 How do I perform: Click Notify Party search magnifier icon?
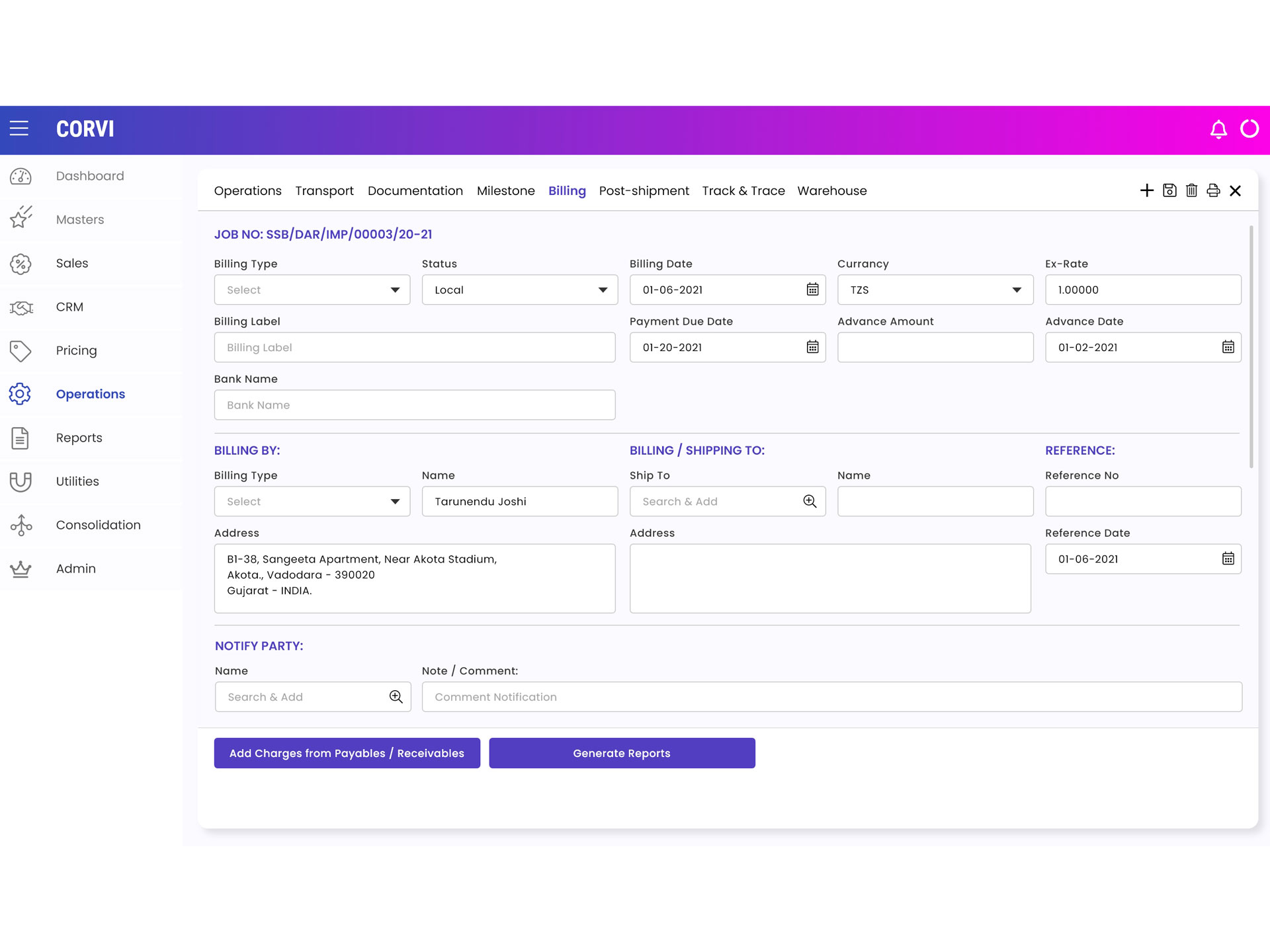pos(396,697)
